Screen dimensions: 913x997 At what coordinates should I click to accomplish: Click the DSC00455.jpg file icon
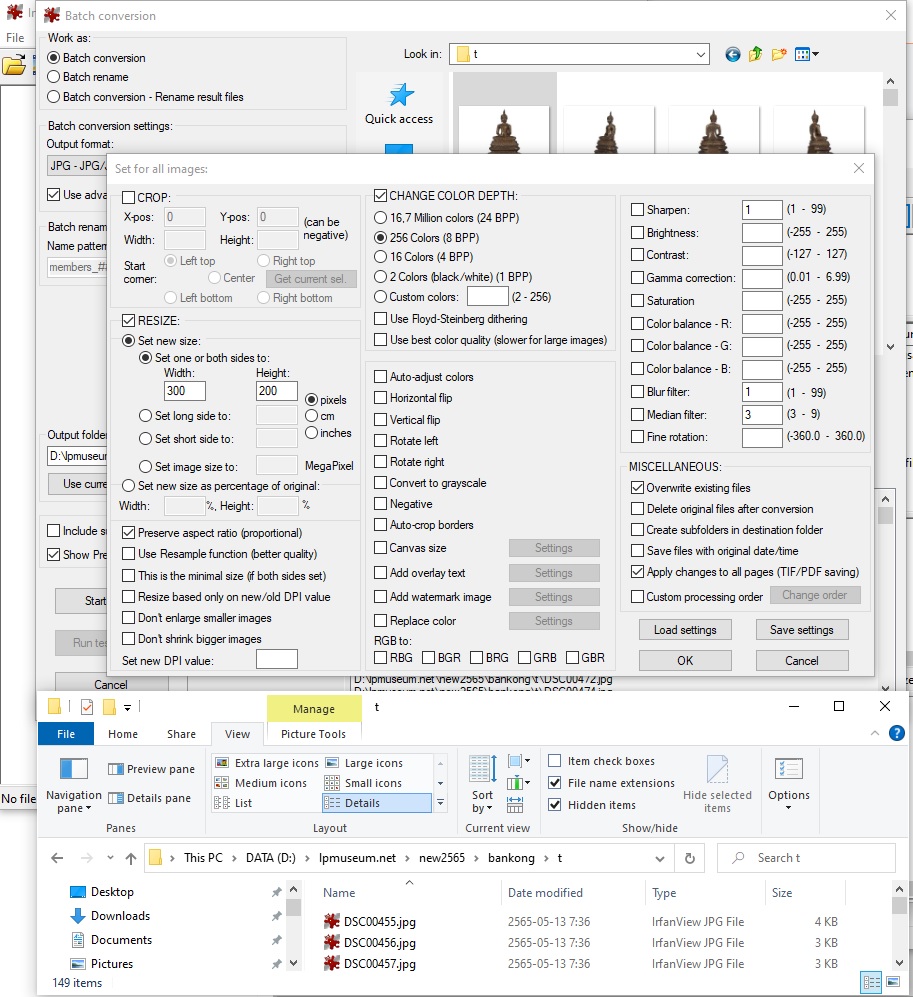coord(332,921)
